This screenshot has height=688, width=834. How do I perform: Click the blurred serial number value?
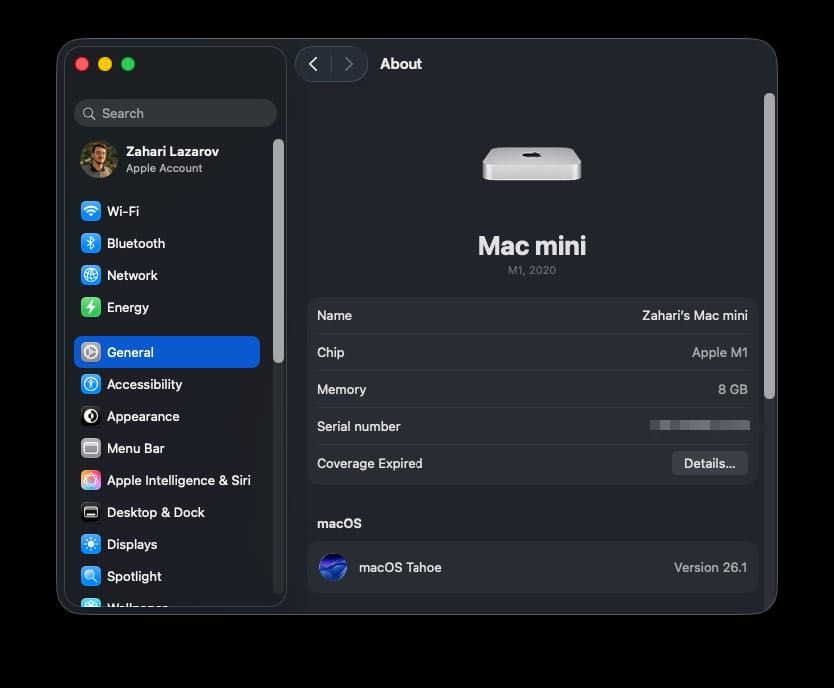(x=700, y=425)
